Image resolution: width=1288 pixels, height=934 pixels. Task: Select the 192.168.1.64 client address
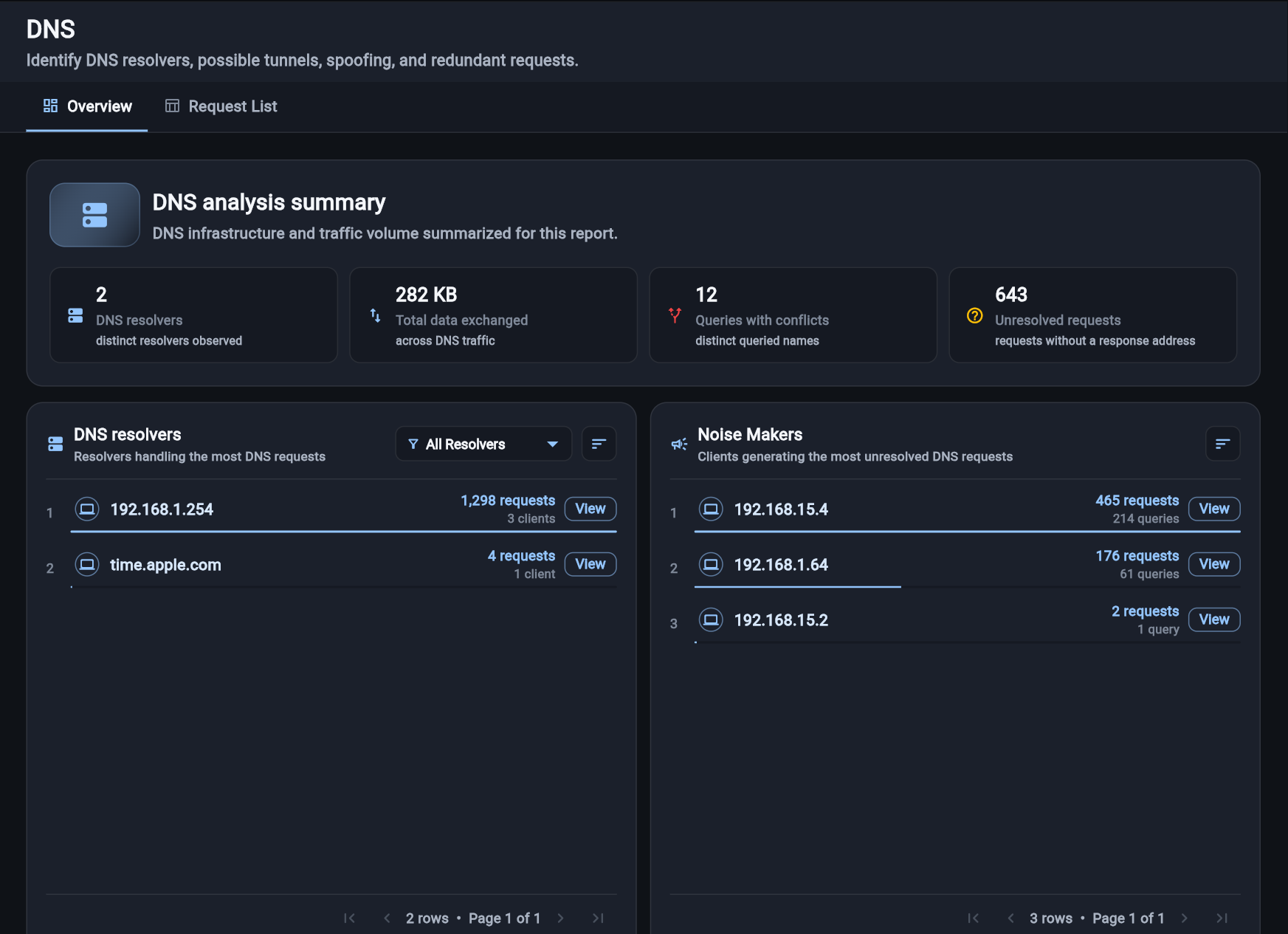point(781,565)
